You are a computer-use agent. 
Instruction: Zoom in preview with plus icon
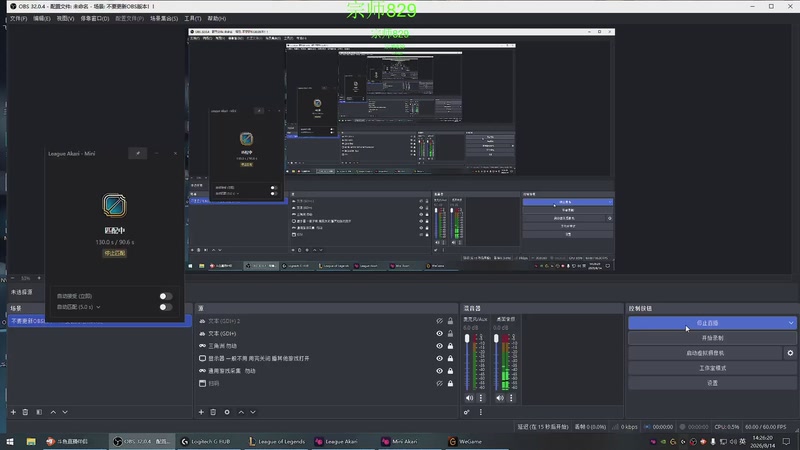click(39, 278)
